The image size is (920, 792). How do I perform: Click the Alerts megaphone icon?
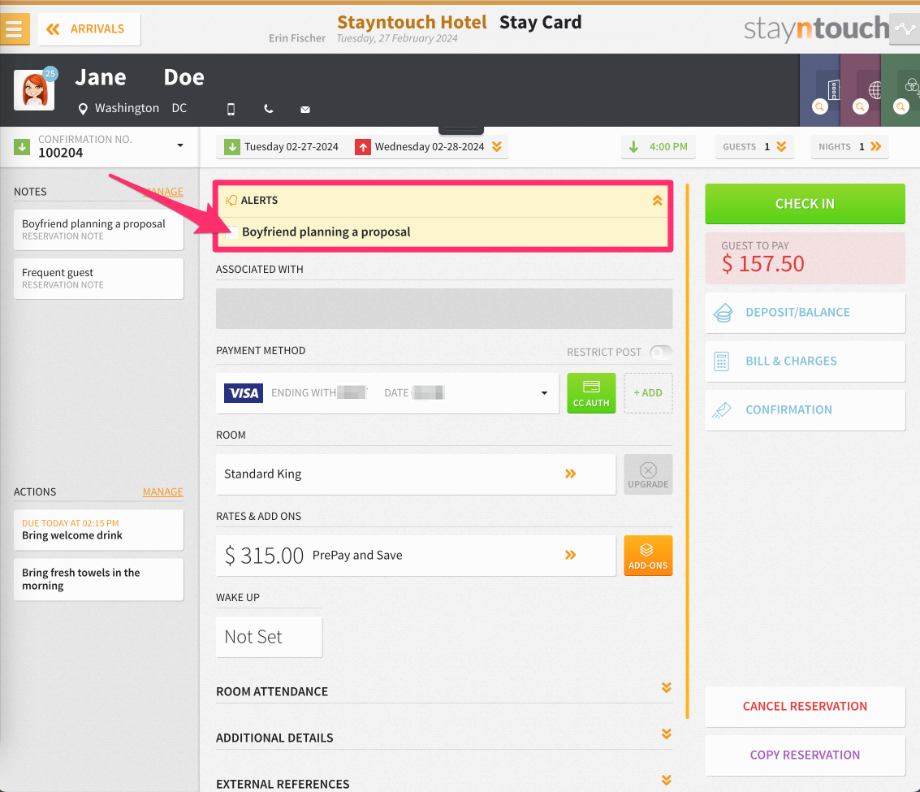tap(231, 201)
